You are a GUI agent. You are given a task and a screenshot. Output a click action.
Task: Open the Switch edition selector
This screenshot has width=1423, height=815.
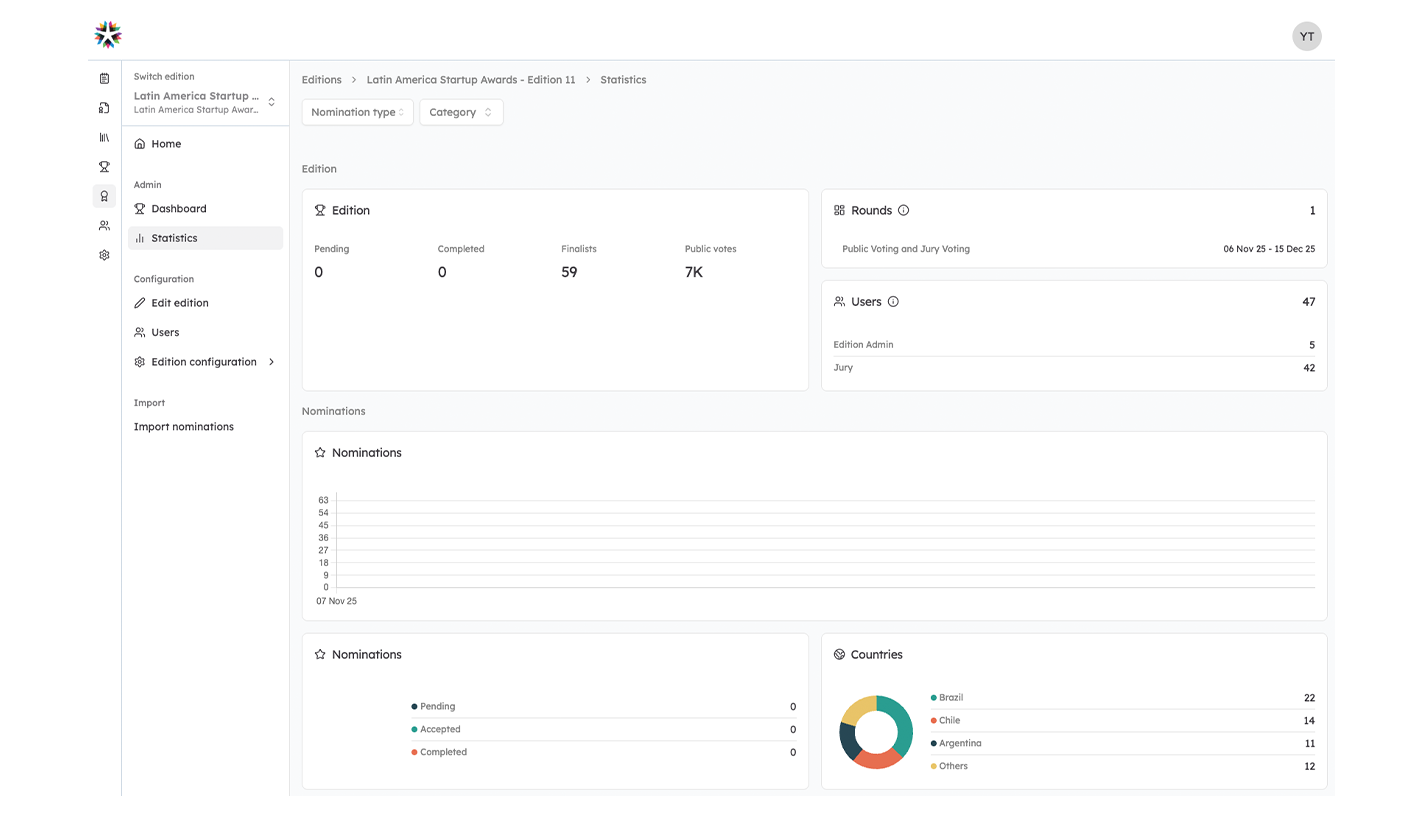(x=205, y=102)
